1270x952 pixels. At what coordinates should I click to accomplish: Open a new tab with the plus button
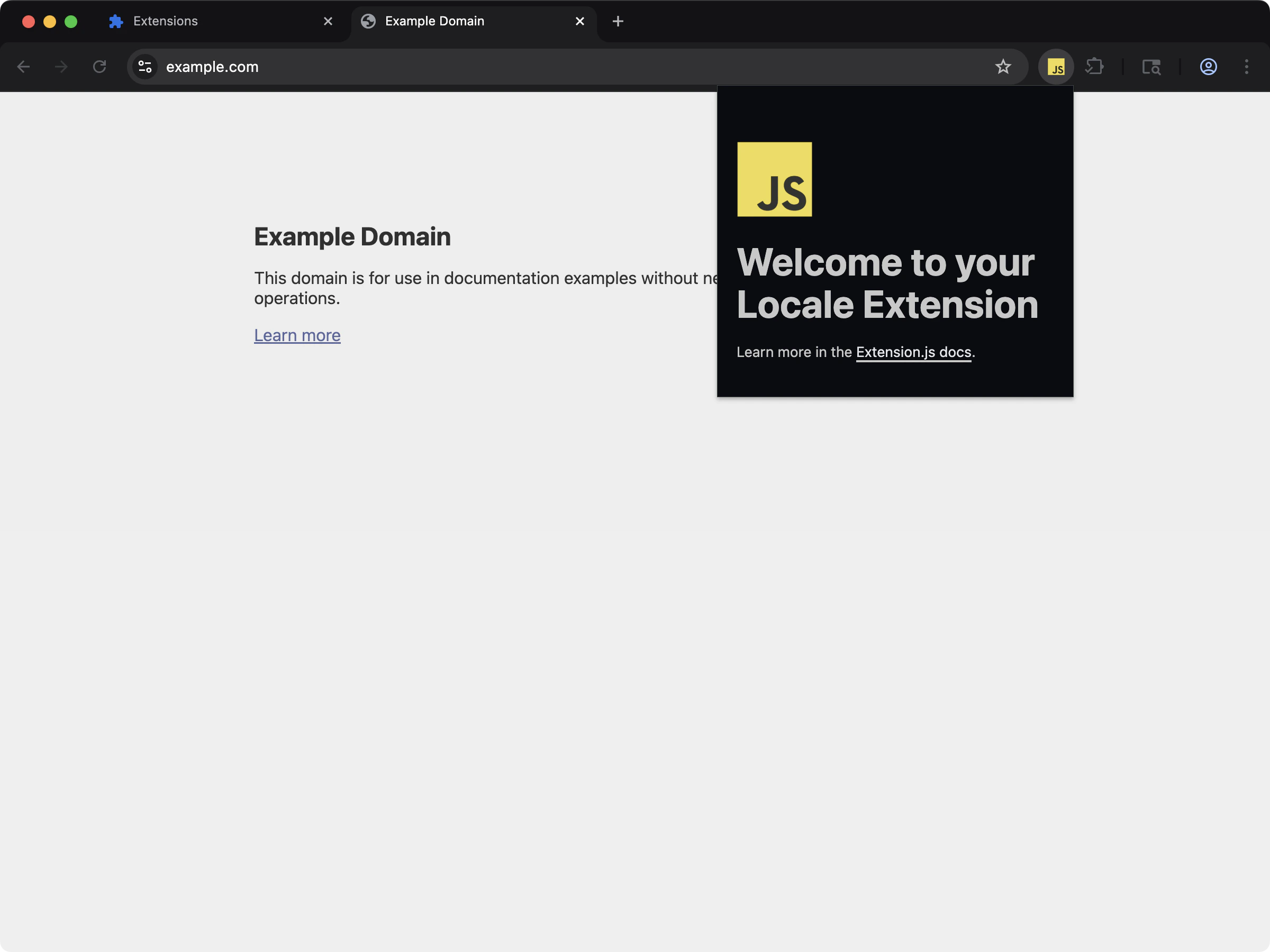pos(618,21)
